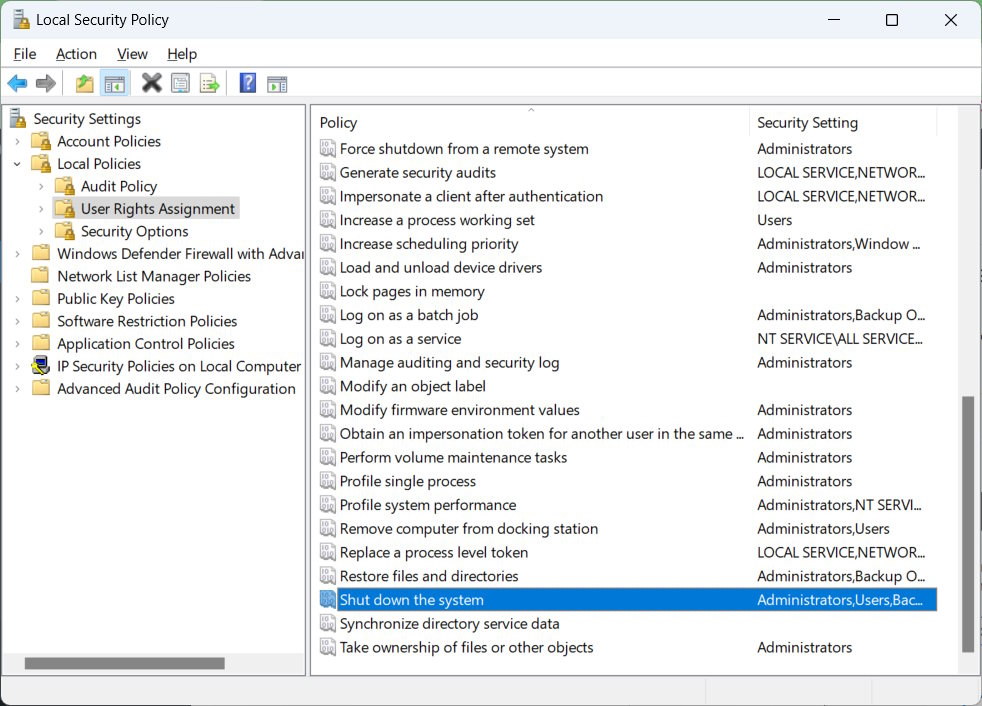Open the Action menu

tap(76, 54)
